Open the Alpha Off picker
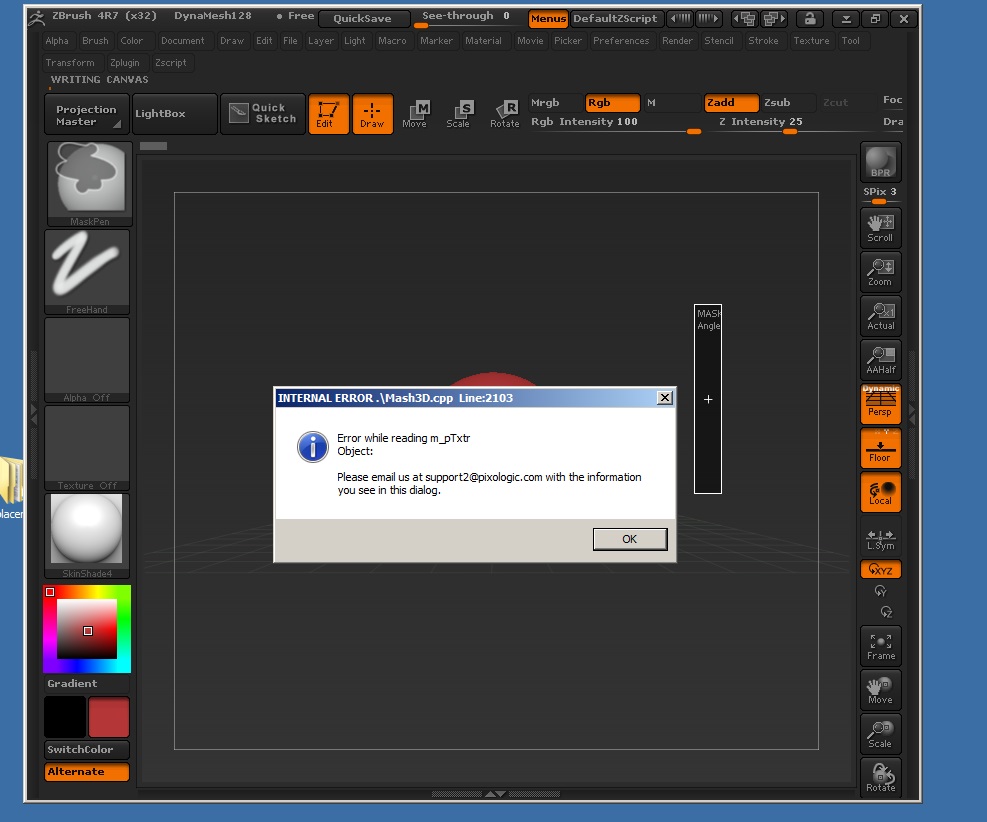Image resolution: width=987 pixels, height=822 pixels. click(x=87, y=360)
